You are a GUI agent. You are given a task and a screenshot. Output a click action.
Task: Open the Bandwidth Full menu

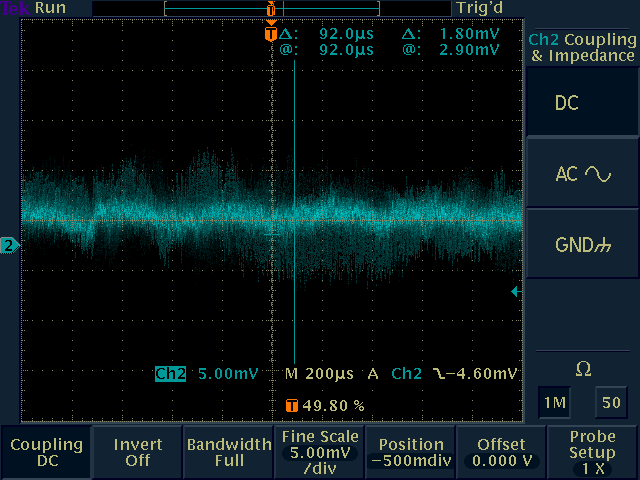(x=229, y=452)
